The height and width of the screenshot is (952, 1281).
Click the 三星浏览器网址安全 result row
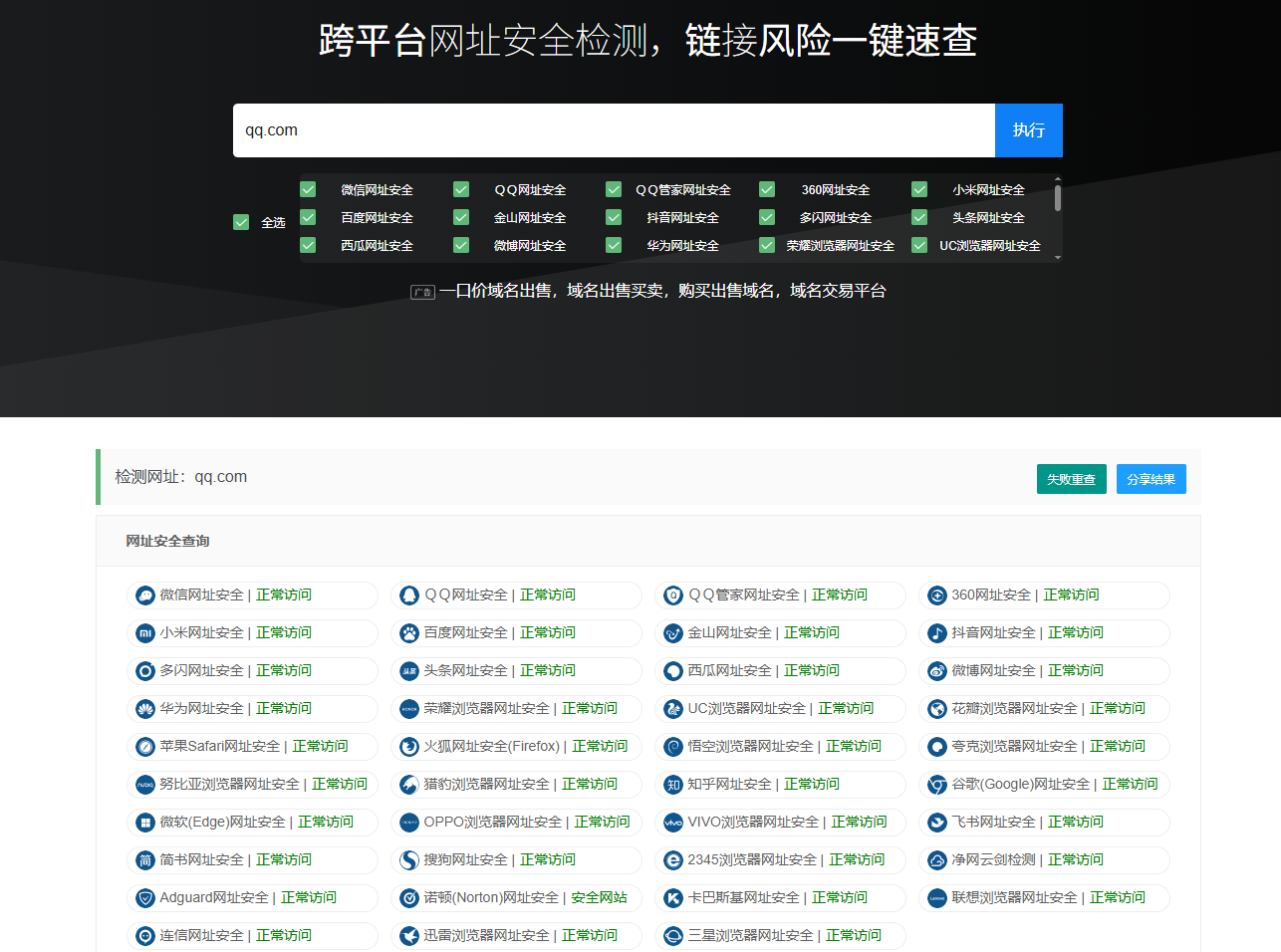click(x=781, y=936)
